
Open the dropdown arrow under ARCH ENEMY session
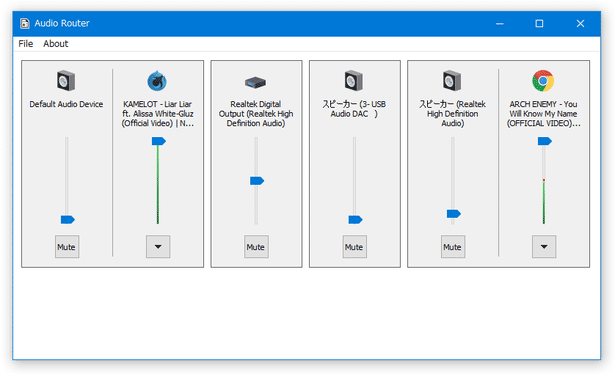[544, 247]
